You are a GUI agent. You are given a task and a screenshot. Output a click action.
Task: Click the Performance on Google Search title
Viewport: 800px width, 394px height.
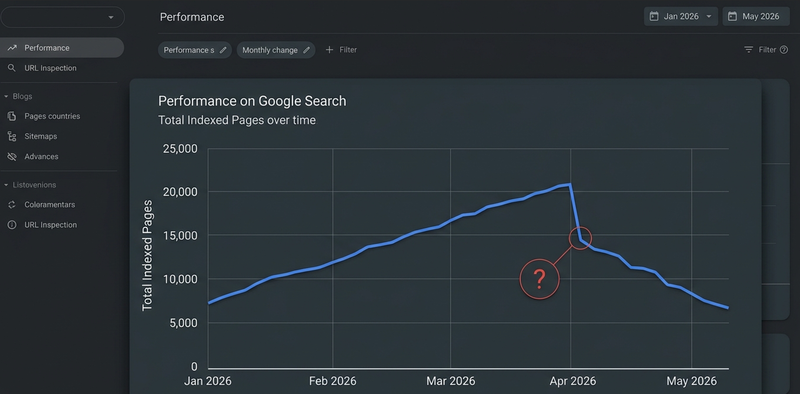(252, 101)
